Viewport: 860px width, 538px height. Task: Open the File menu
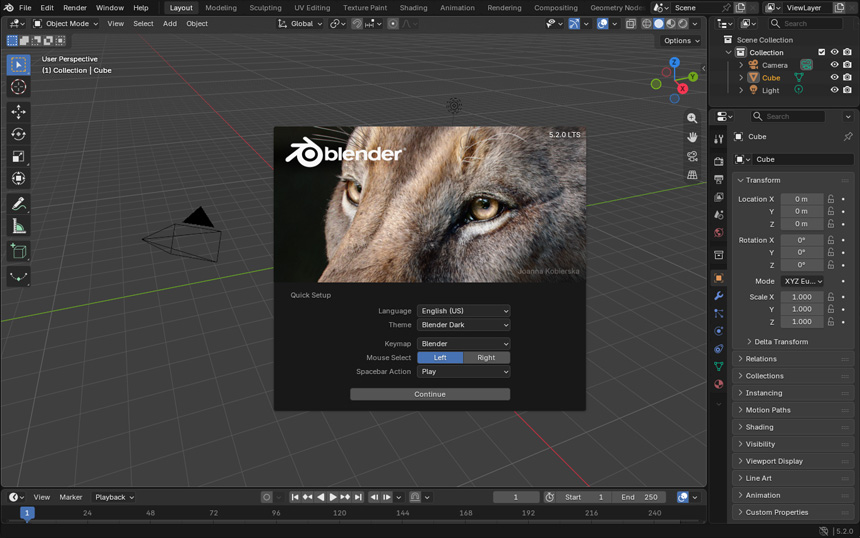tap(25, 8)
